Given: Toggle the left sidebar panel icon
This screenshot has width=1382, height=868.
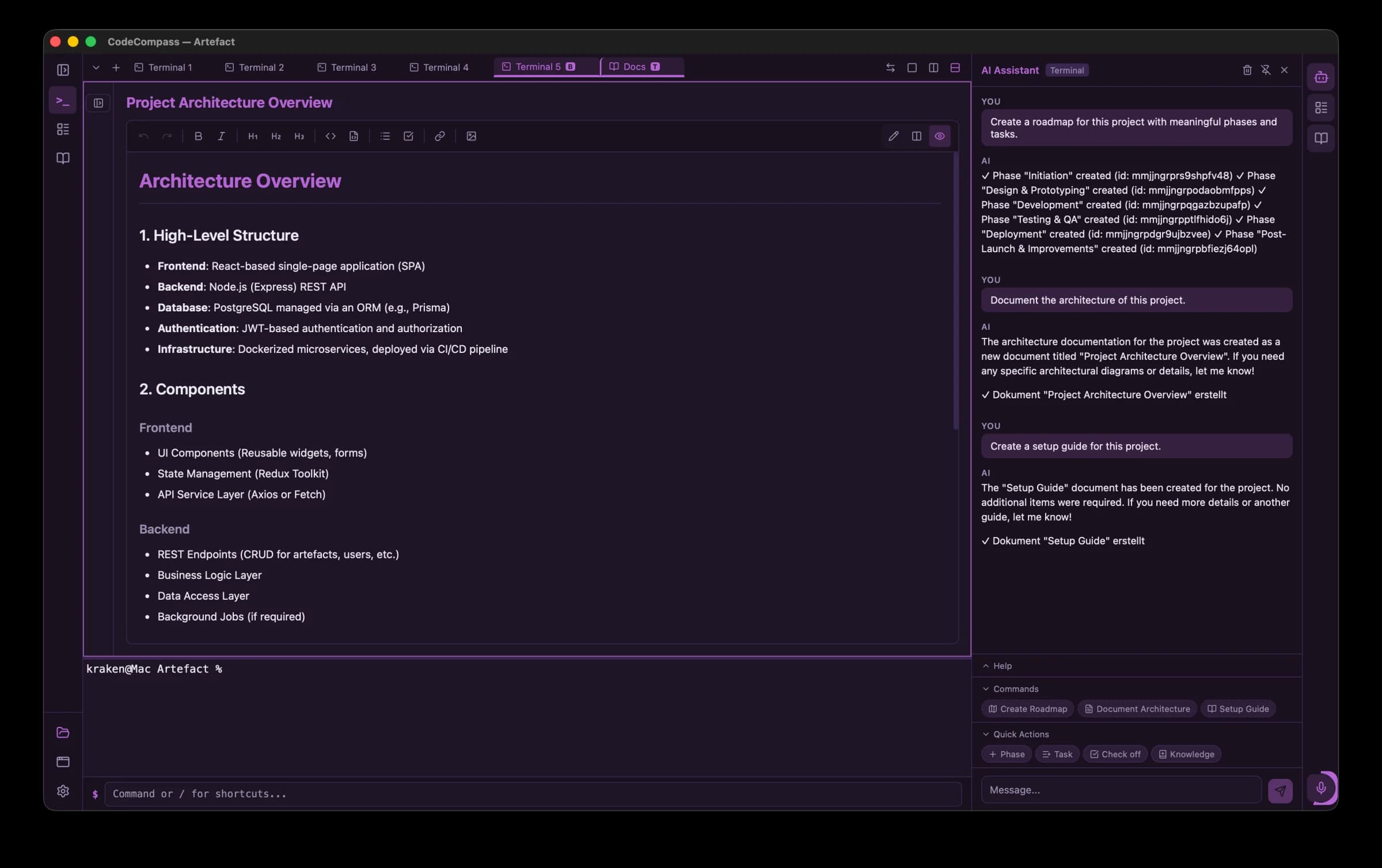Looking at the screenshot, I should coord(63,70).
